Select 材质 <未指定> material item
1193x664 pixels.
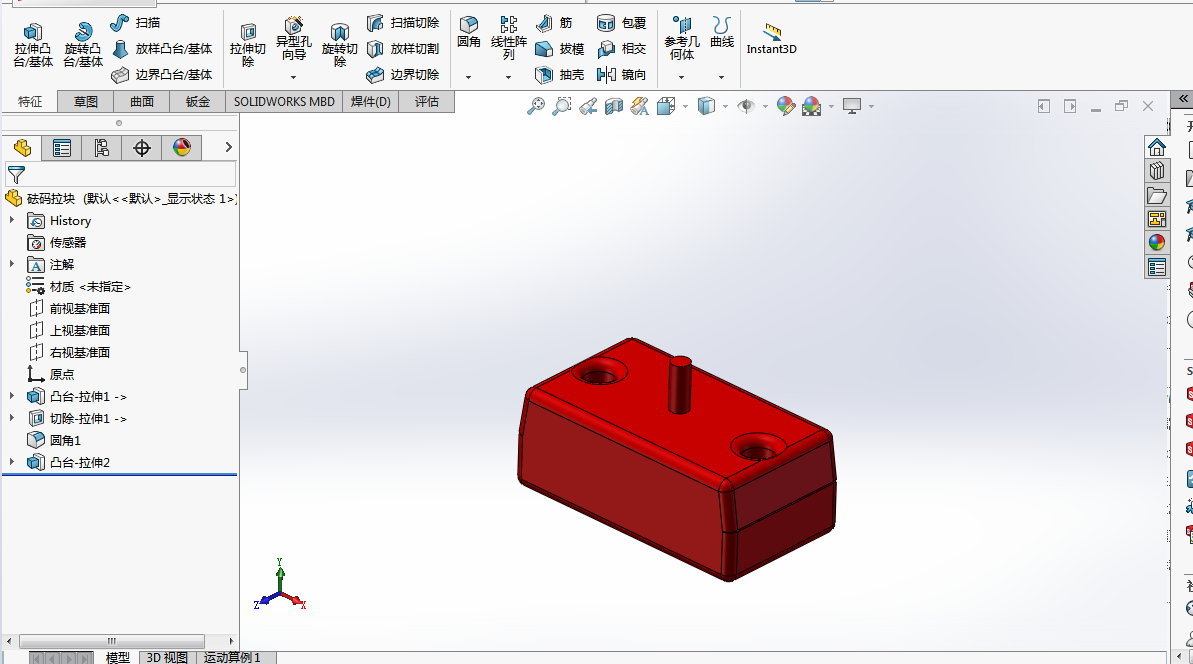click(78, 287)
